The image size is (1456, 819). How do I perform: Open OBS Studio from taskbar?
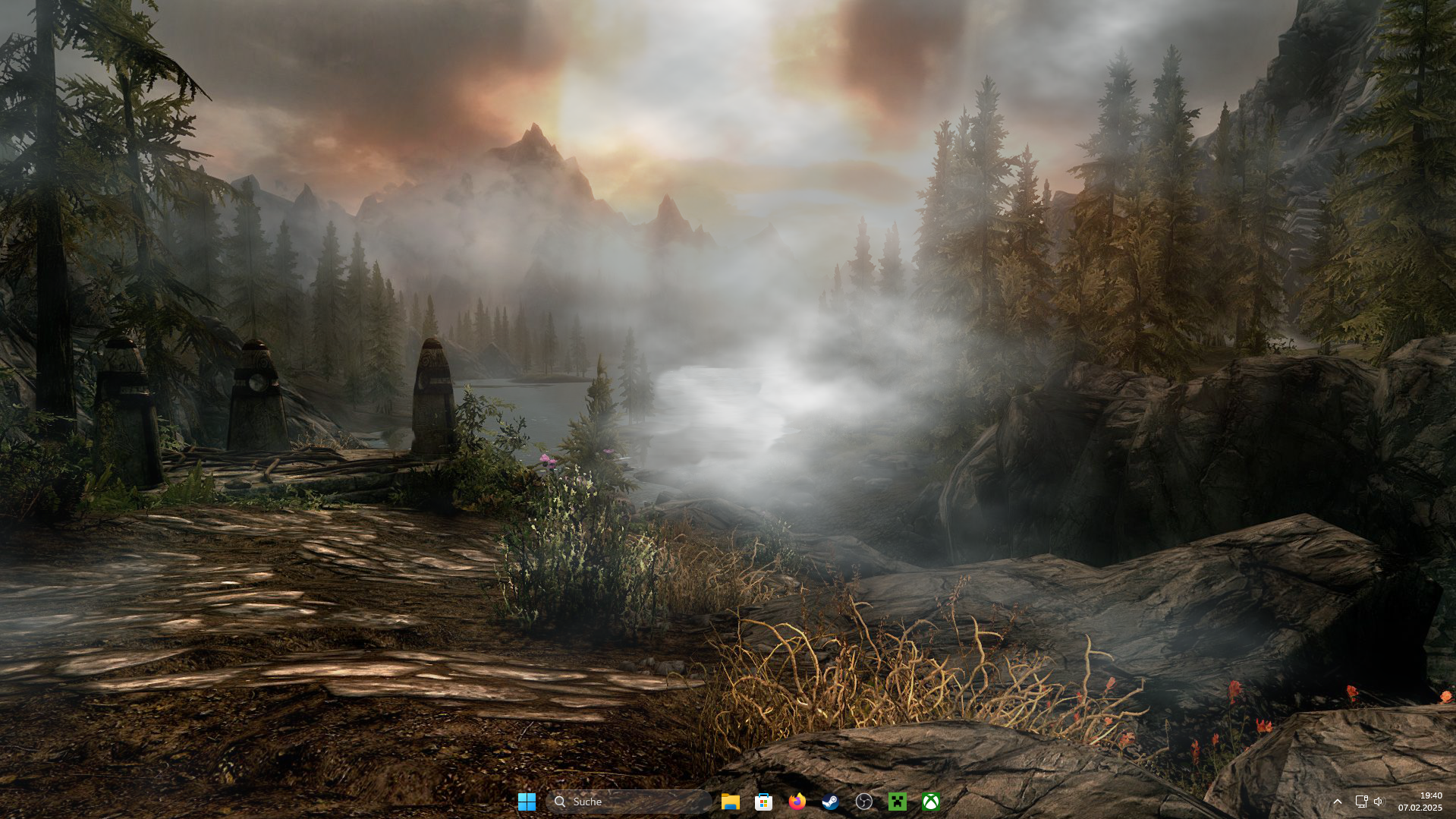[863, 802]
